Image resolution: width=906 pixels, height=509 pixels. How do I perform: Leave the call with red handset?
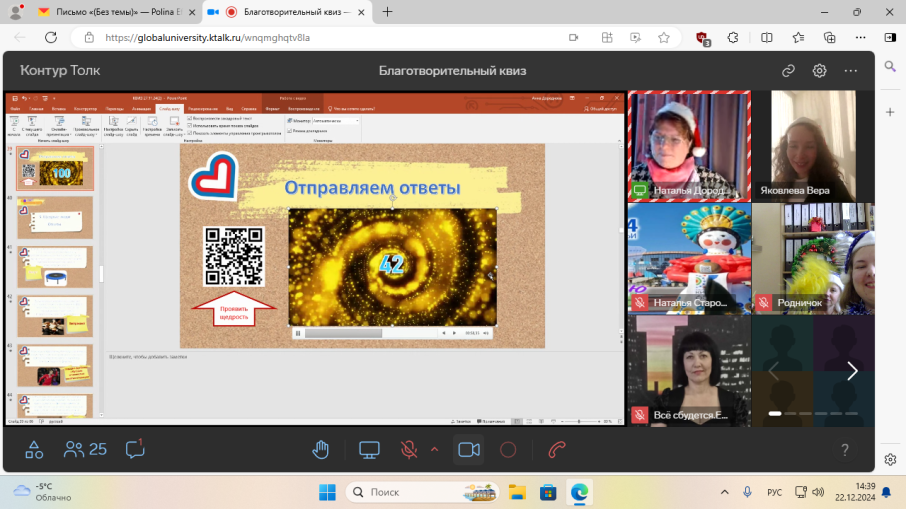[557, 449]
